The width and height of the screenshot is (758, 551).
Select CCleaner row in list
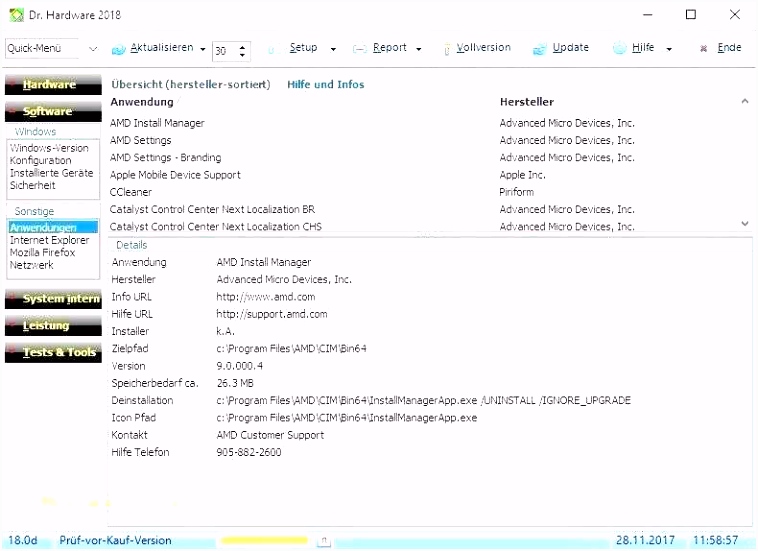(131, 192)
